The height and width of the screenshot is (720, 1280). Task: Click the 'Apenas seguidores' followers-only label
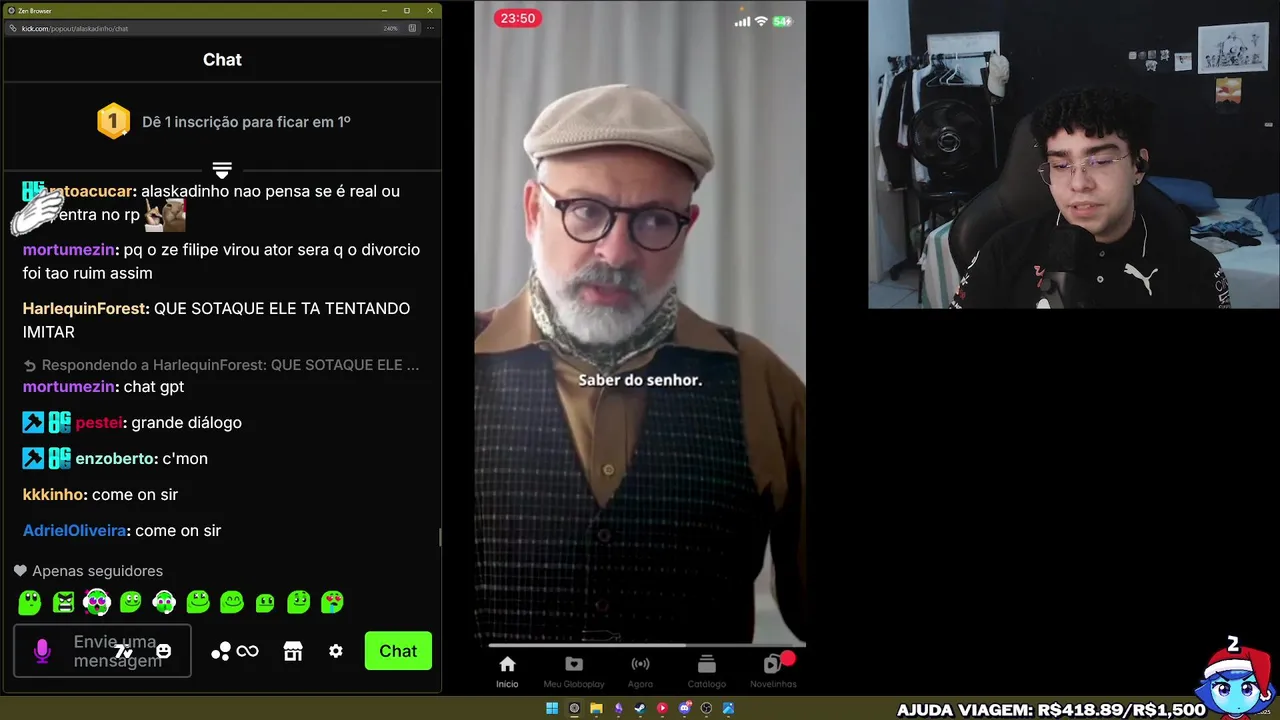pos(97,571)
